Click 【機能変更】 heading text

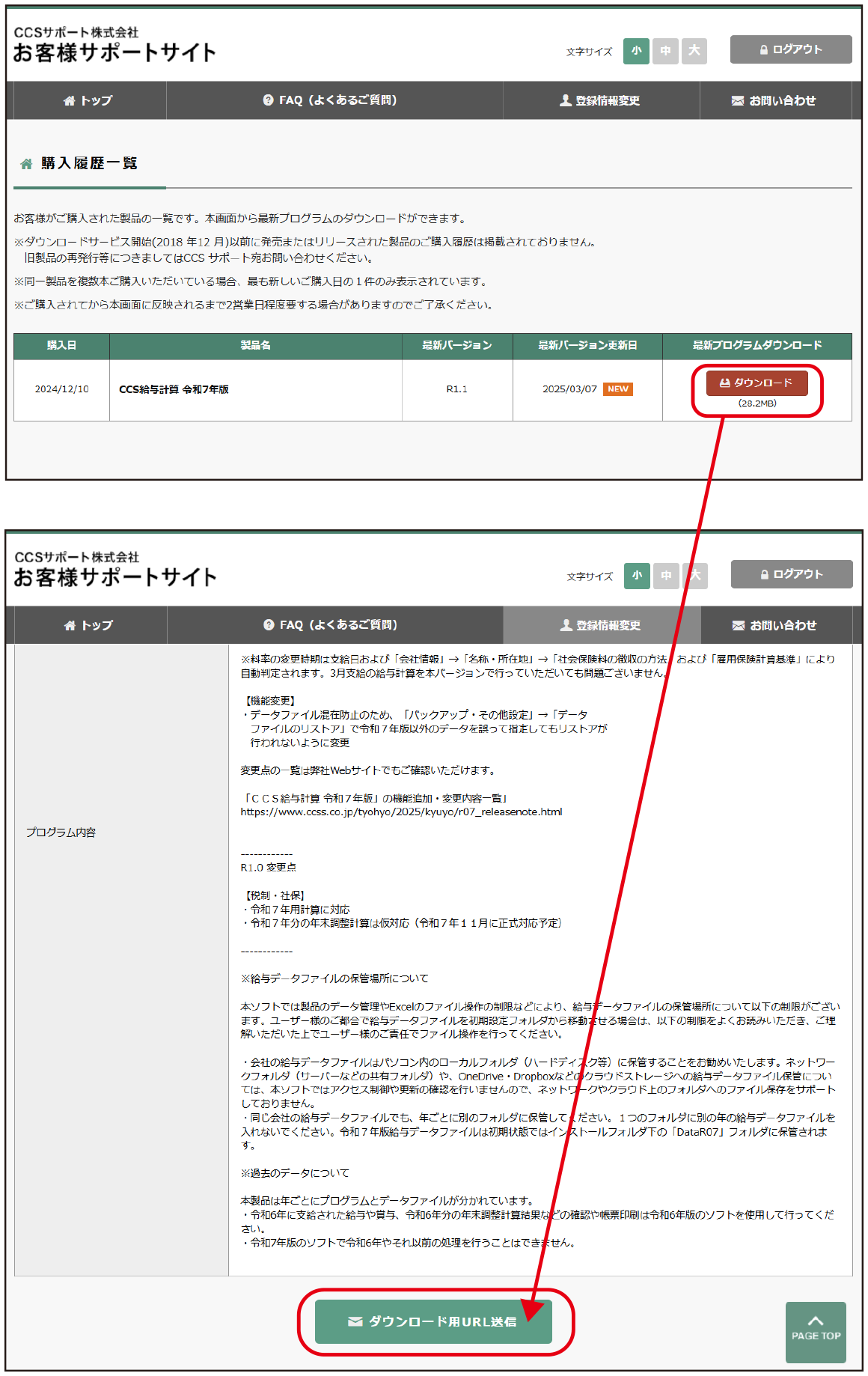[270, 701]
